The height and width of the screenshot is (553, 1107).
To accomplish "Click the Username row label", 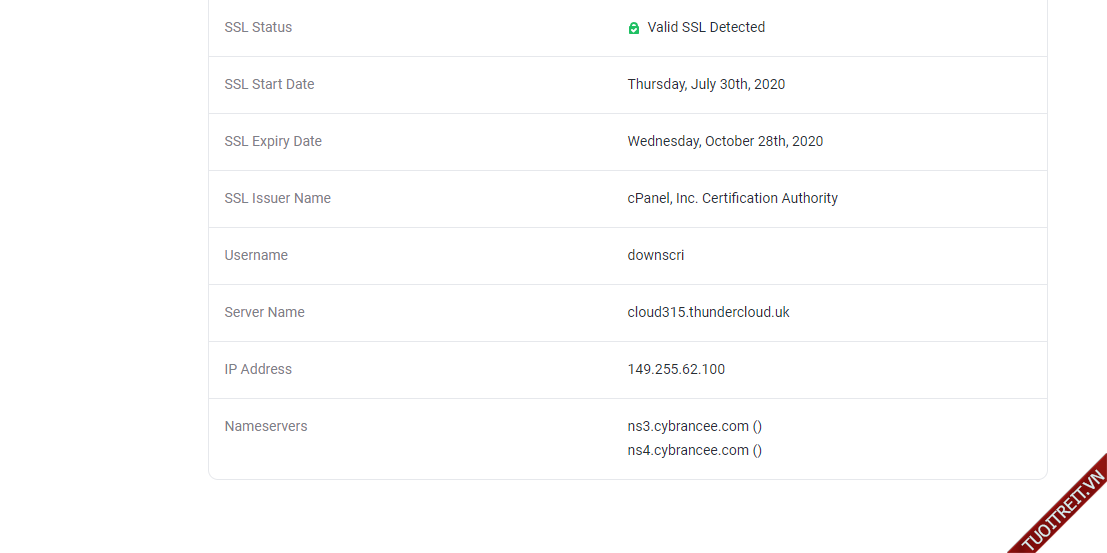I will point(256,255).
